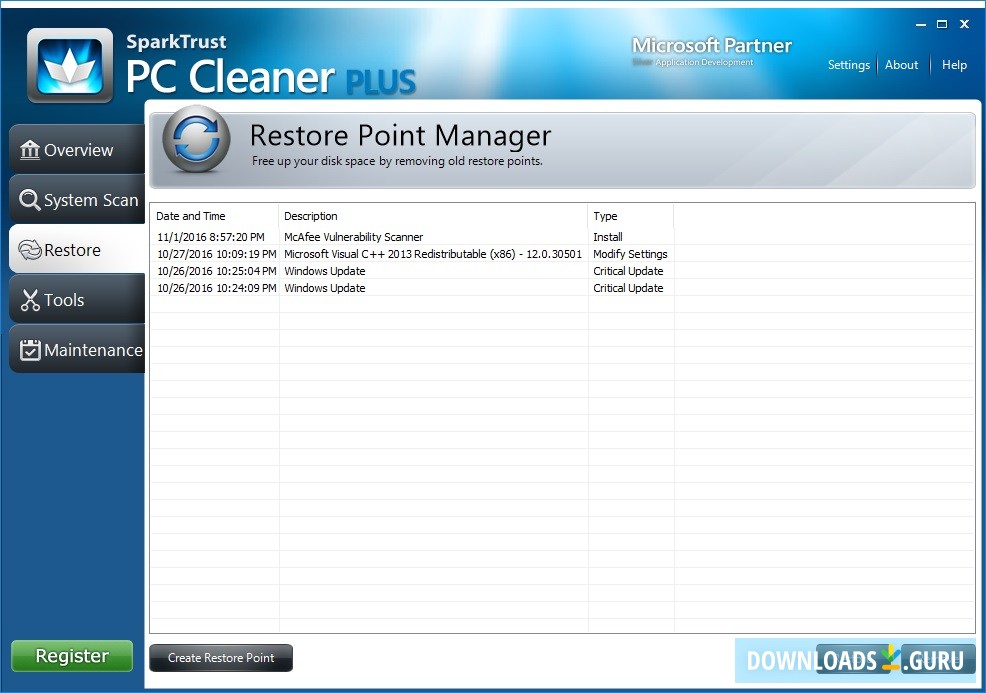
Task: Open Help
Action: [x=953, y=64]
